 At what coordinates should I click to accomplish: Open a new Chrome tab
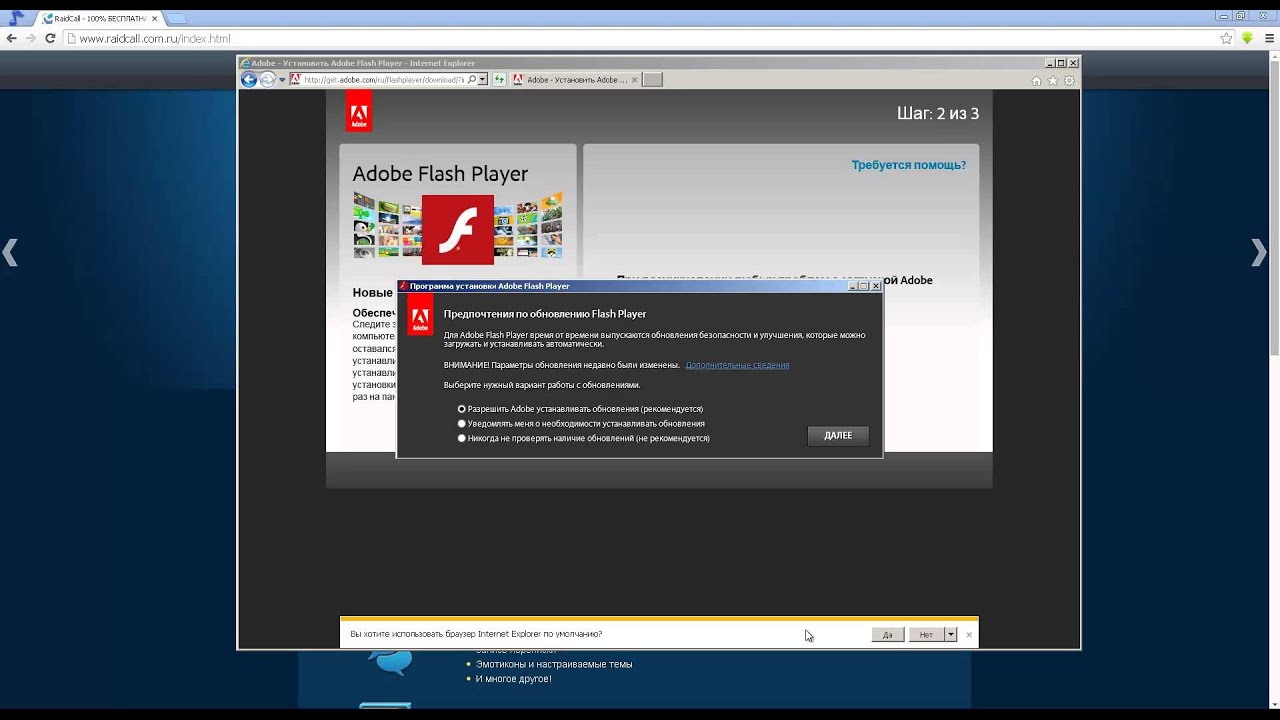(179, 18)
